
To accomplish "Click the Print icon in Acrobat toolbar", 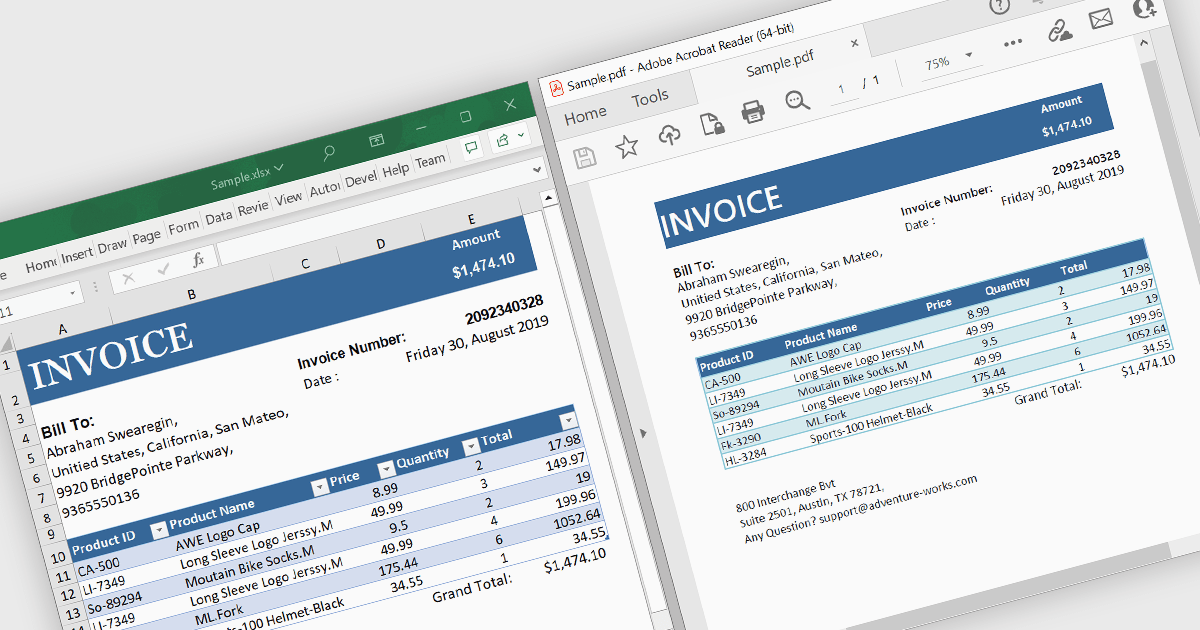I will (753, 111).
